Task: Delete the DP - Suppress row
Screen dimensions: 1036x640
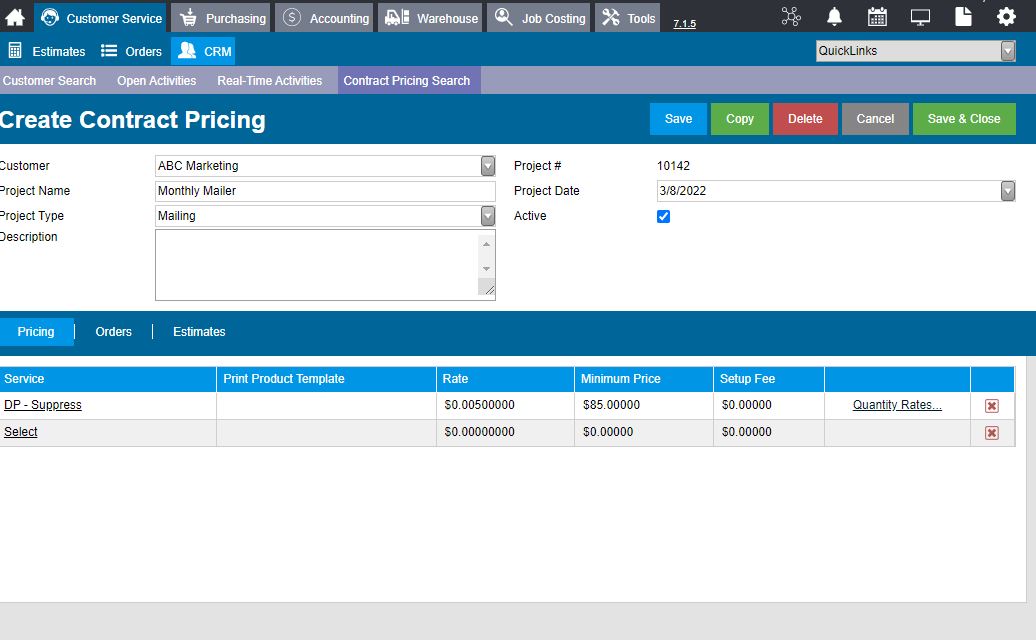Action: 991,406
